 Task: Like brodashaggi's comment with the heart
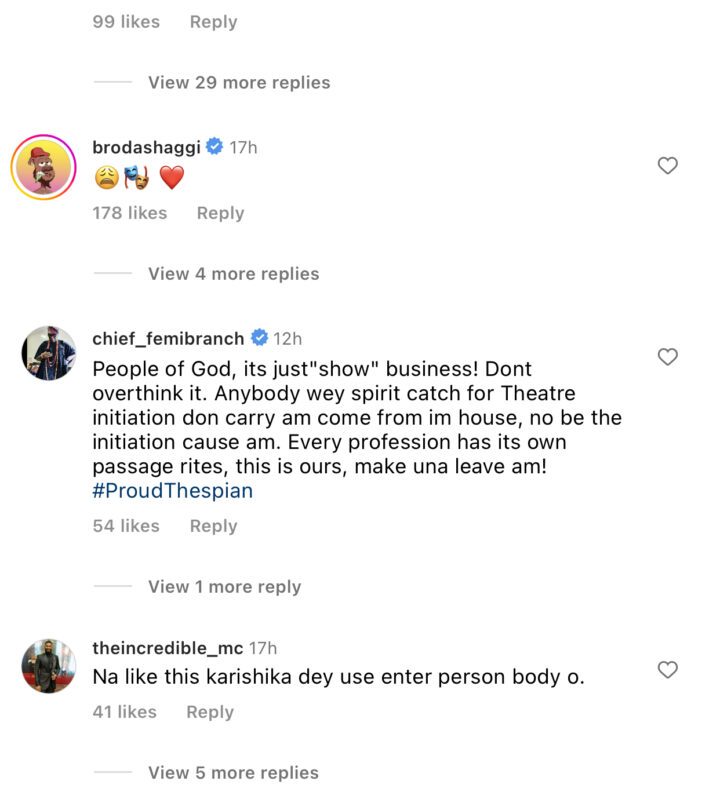[667, 166]
